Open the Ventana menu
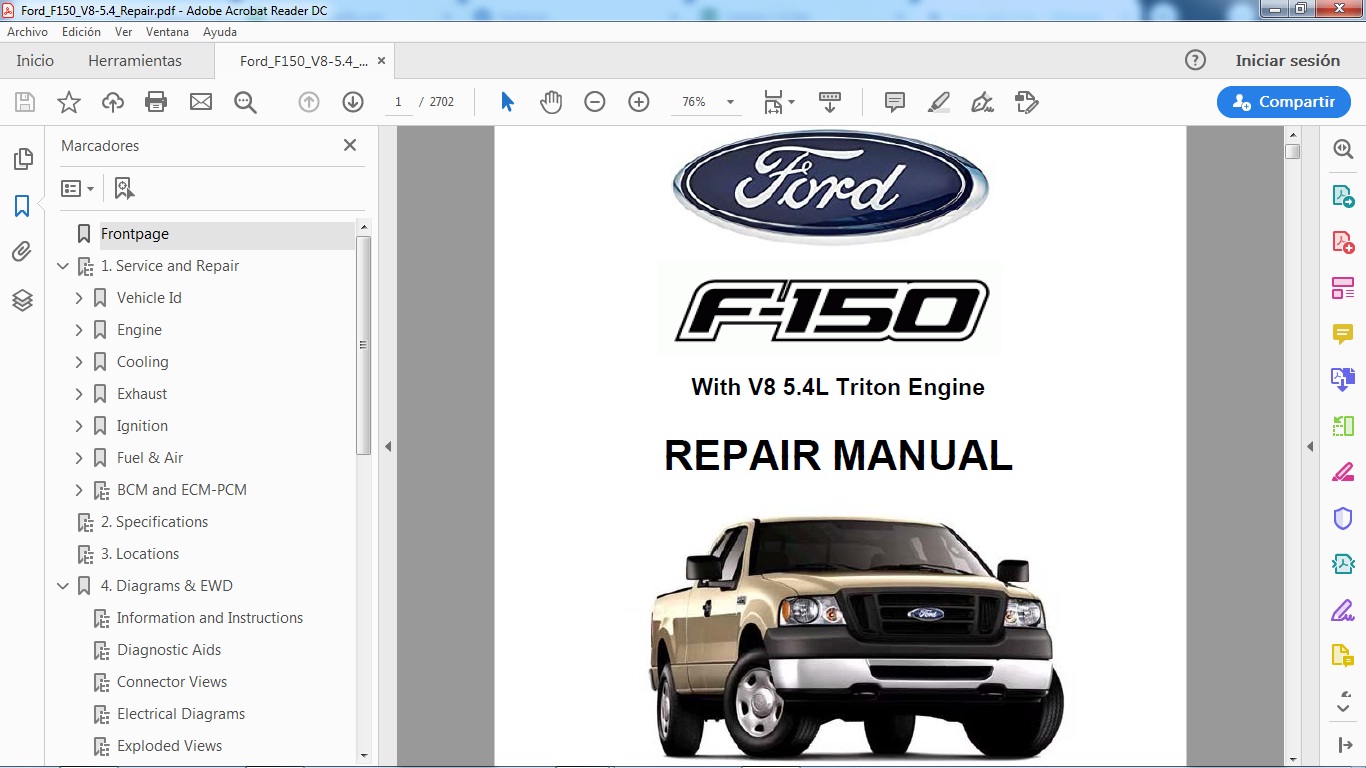 coord(167,32)
